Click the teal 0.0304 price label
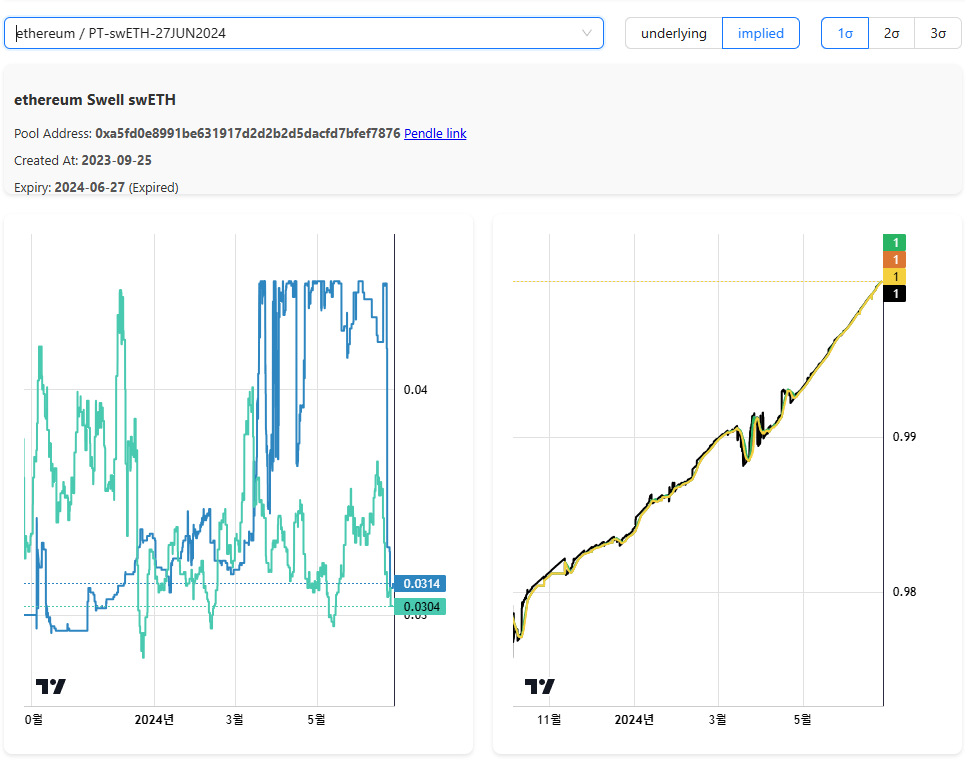 coord(420,607)
